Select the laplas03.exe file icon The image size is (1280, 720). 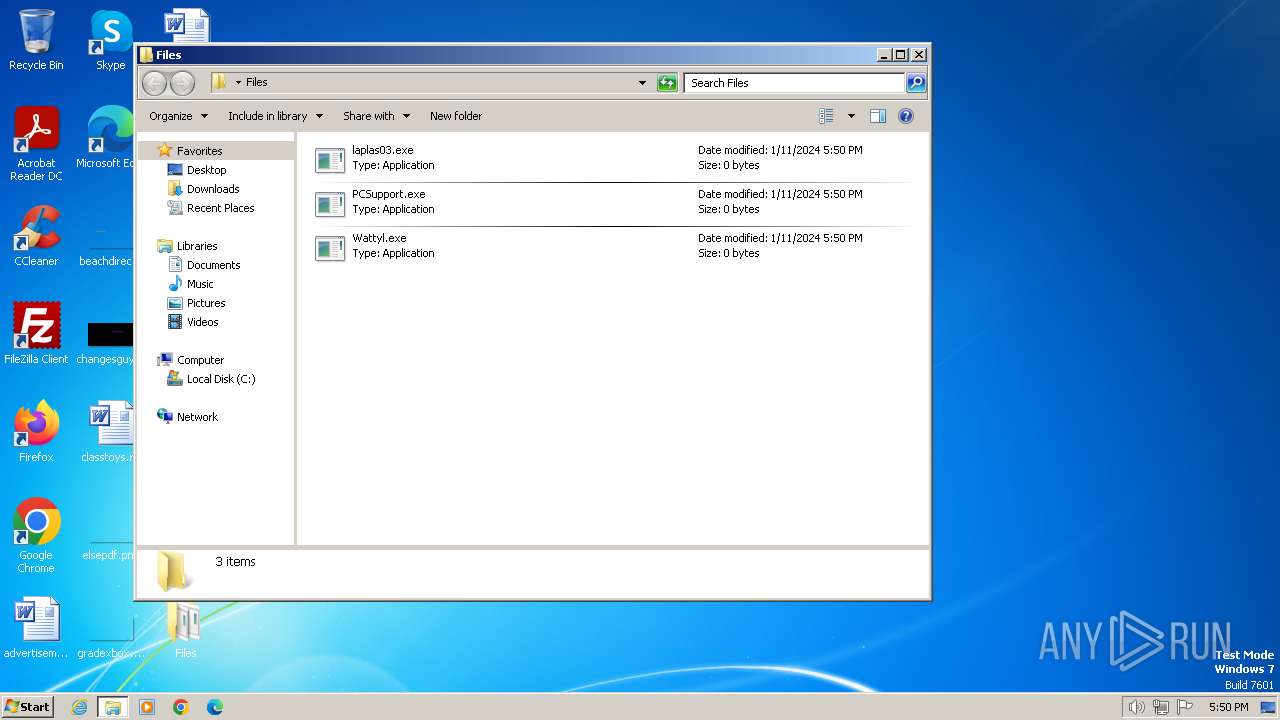330,160
